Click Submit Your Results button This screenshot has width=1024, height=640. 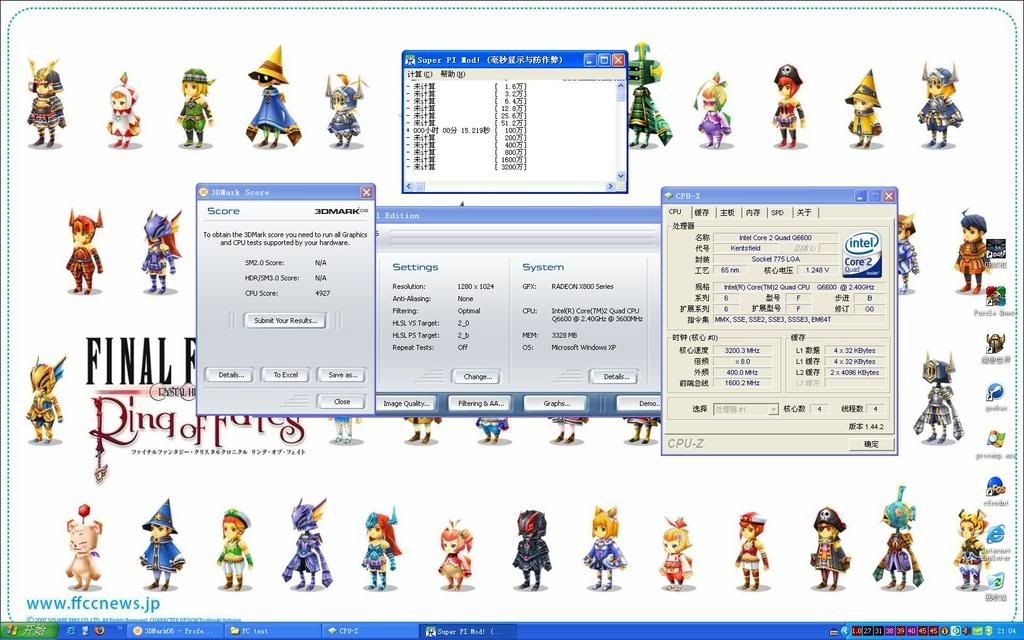(x=285, y=321)
